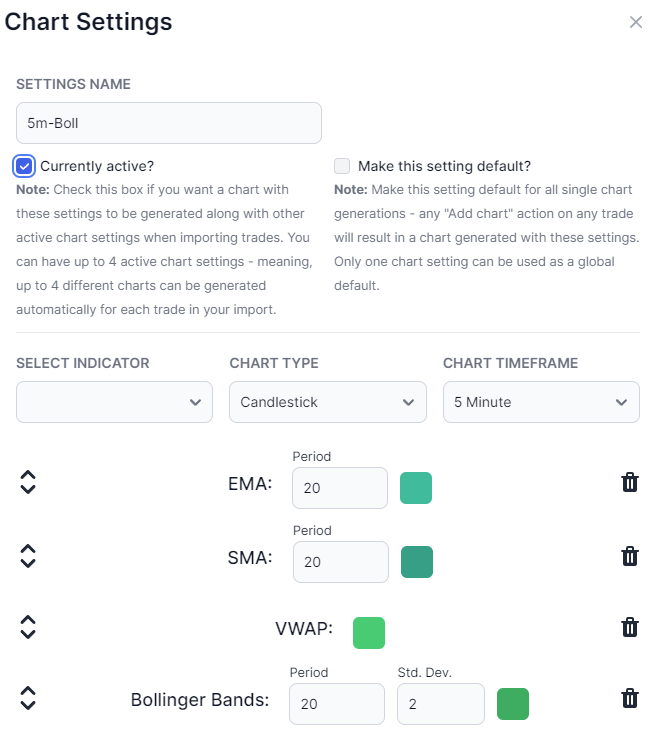The width and height of the screenshot is (655, 738).
Task: Delete the SMA indicator with trash icon
Action: [630, 556]
